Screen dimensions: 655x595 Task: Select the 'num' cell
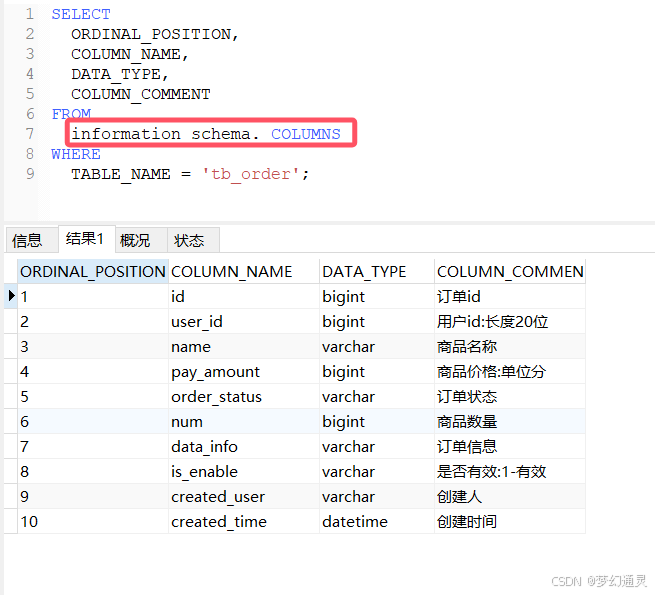[244, 422]
